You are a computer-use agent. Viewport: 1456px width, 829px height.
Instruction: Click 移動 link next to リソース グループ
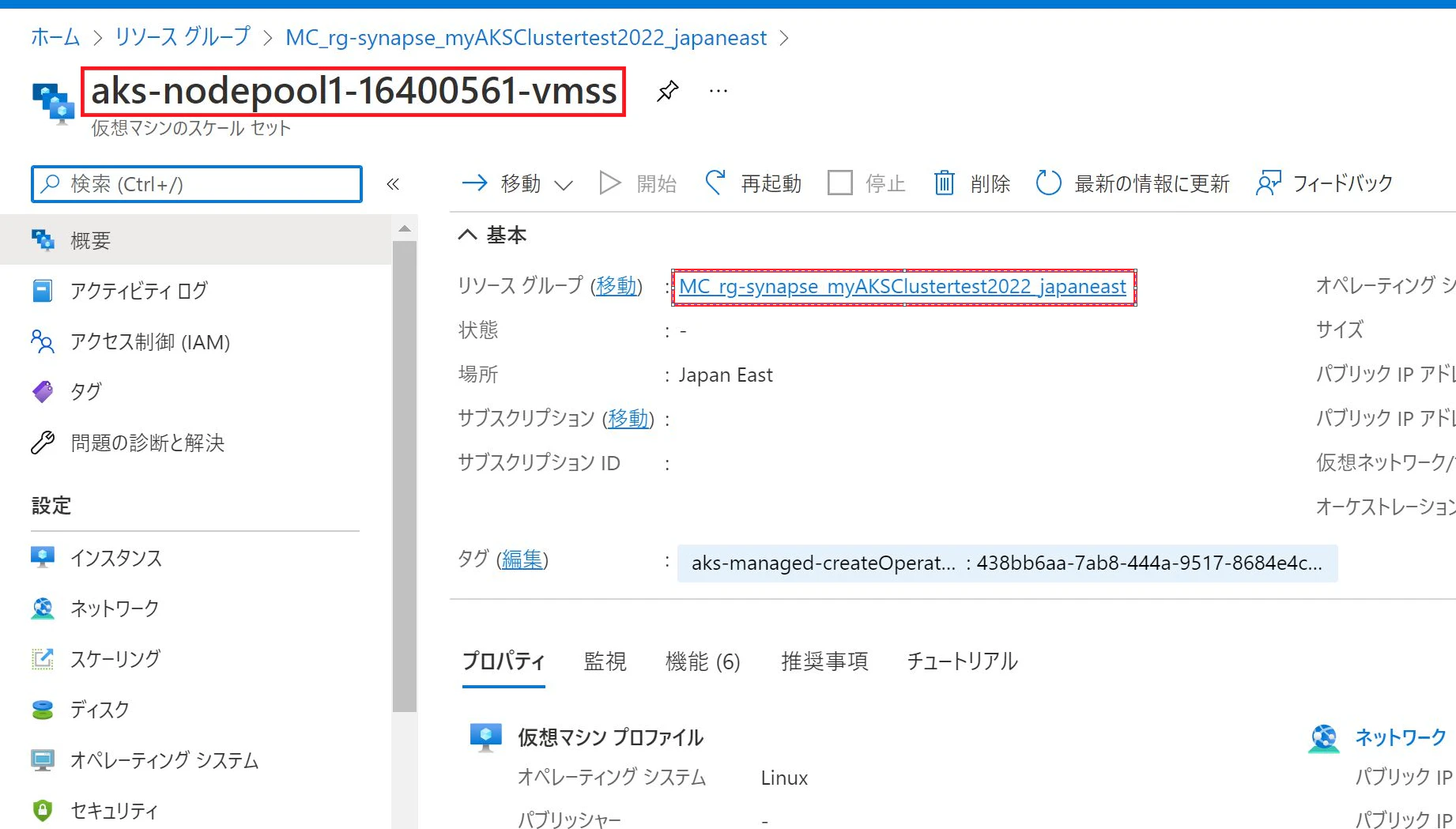pos(617,285)
